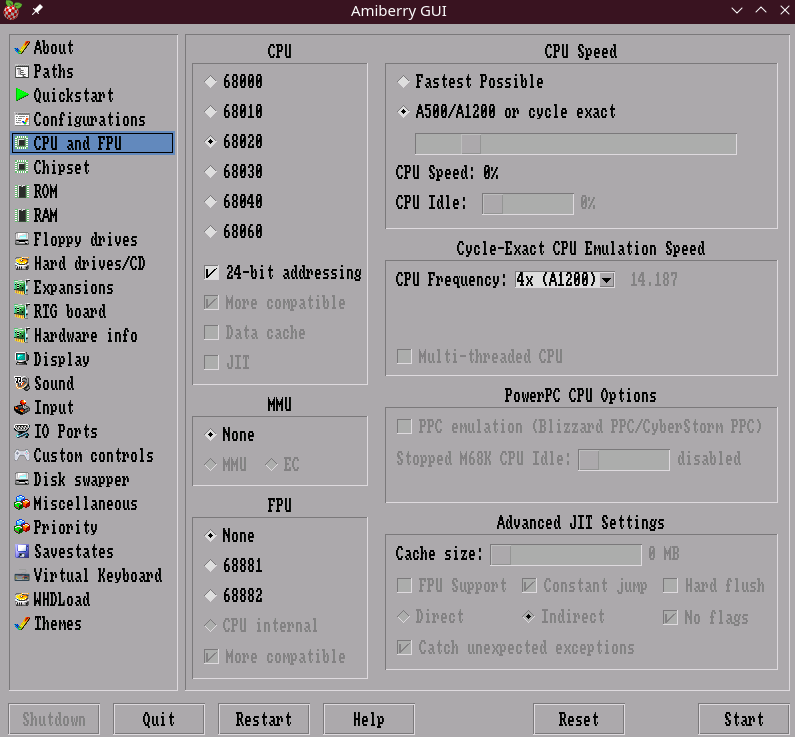Click the About checkmark icon in sidebar
The image size is (795, 737).
click(x=22, y=48)
